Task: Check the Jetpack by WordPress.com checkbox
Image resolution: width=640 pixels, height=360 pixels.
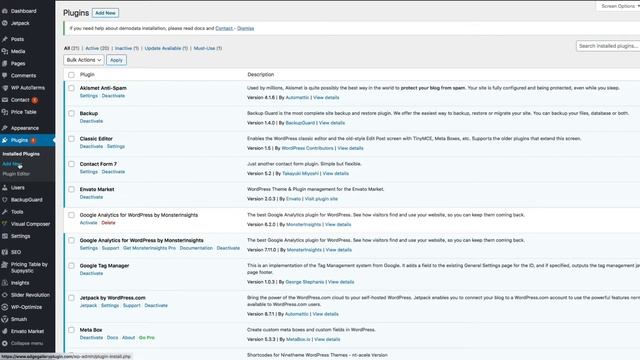Action: point(71,298)
